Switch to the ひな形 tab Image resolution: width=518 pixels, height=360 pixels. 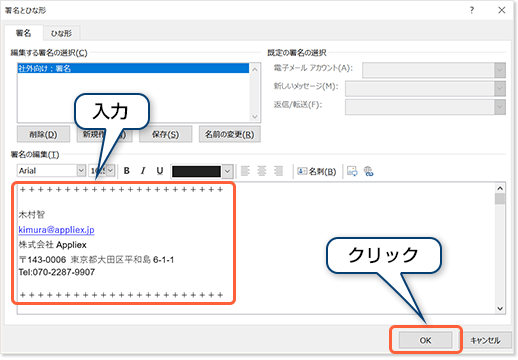pyautogui.click(x=61, y=33)
